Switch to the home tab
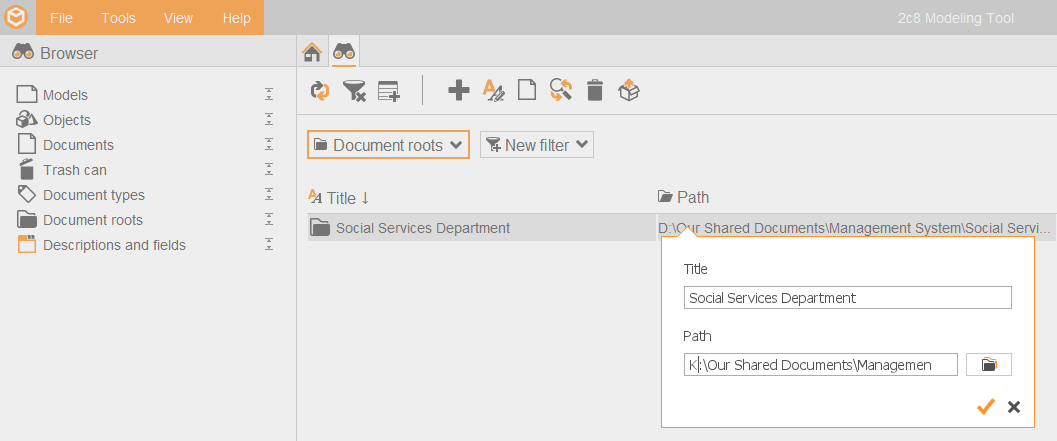Screen dimensions: 1057x441 [311, 52]
